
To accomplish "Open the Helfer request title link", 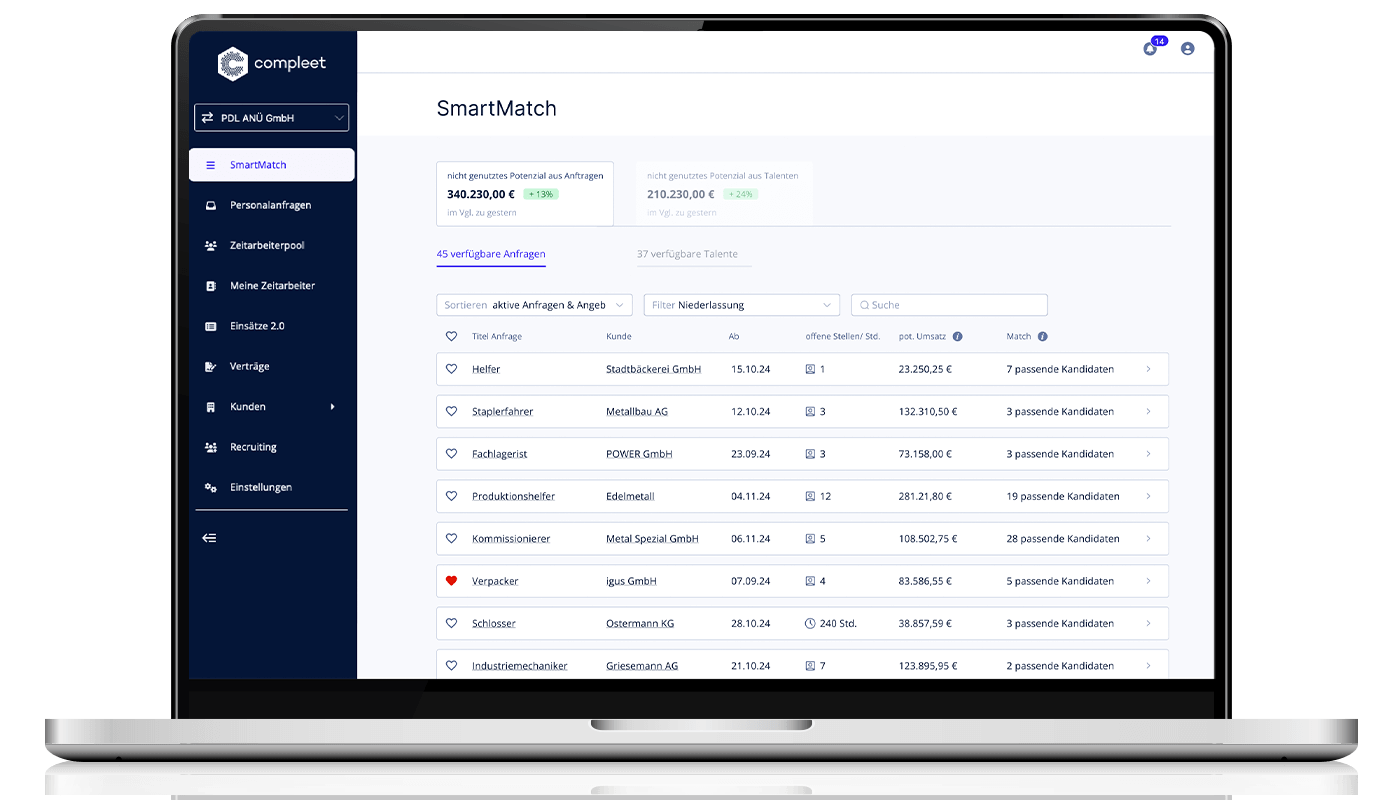I will (x=486, y=369).
